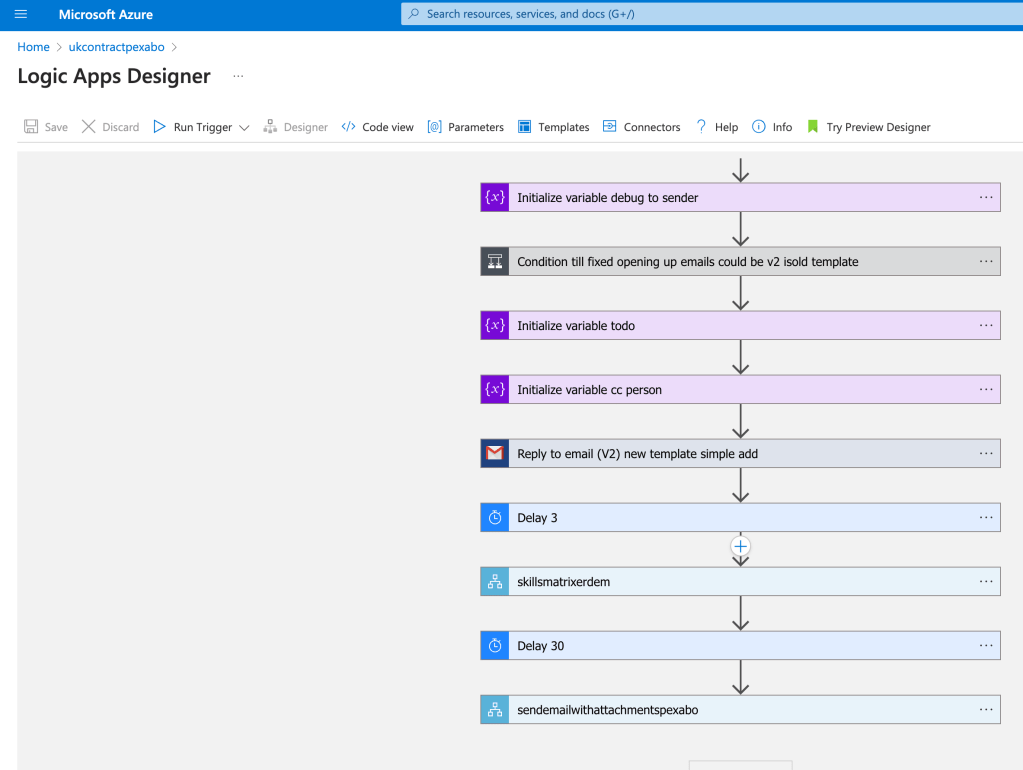The height and width of the screenshot is (770, 1023).
Task: Open the menu for Initialize variable debug to sender
Action: pyautogui.click(x=986, y=197)
